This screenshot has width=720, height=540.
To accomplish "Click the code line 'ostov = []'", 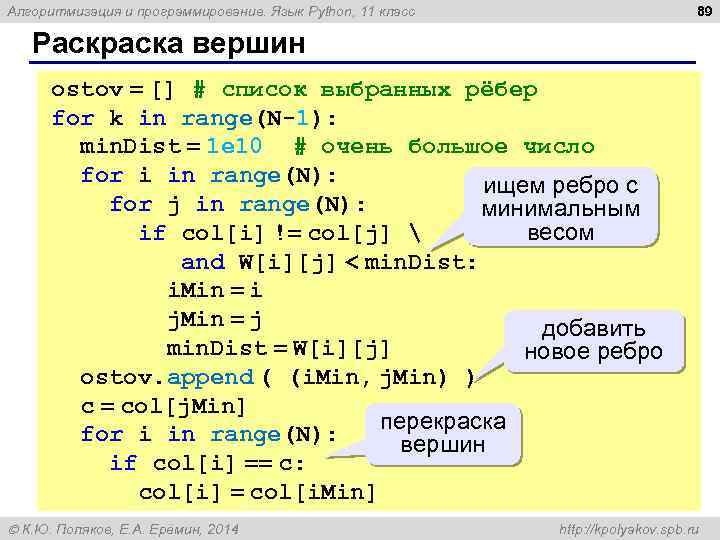I will [x=112, y=90].
